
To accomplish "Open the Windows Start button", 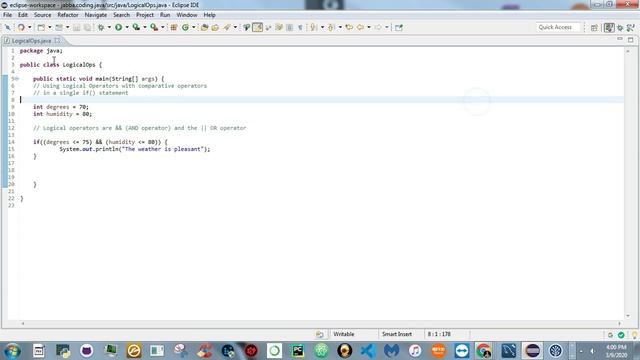I will [x=12, y=351].
